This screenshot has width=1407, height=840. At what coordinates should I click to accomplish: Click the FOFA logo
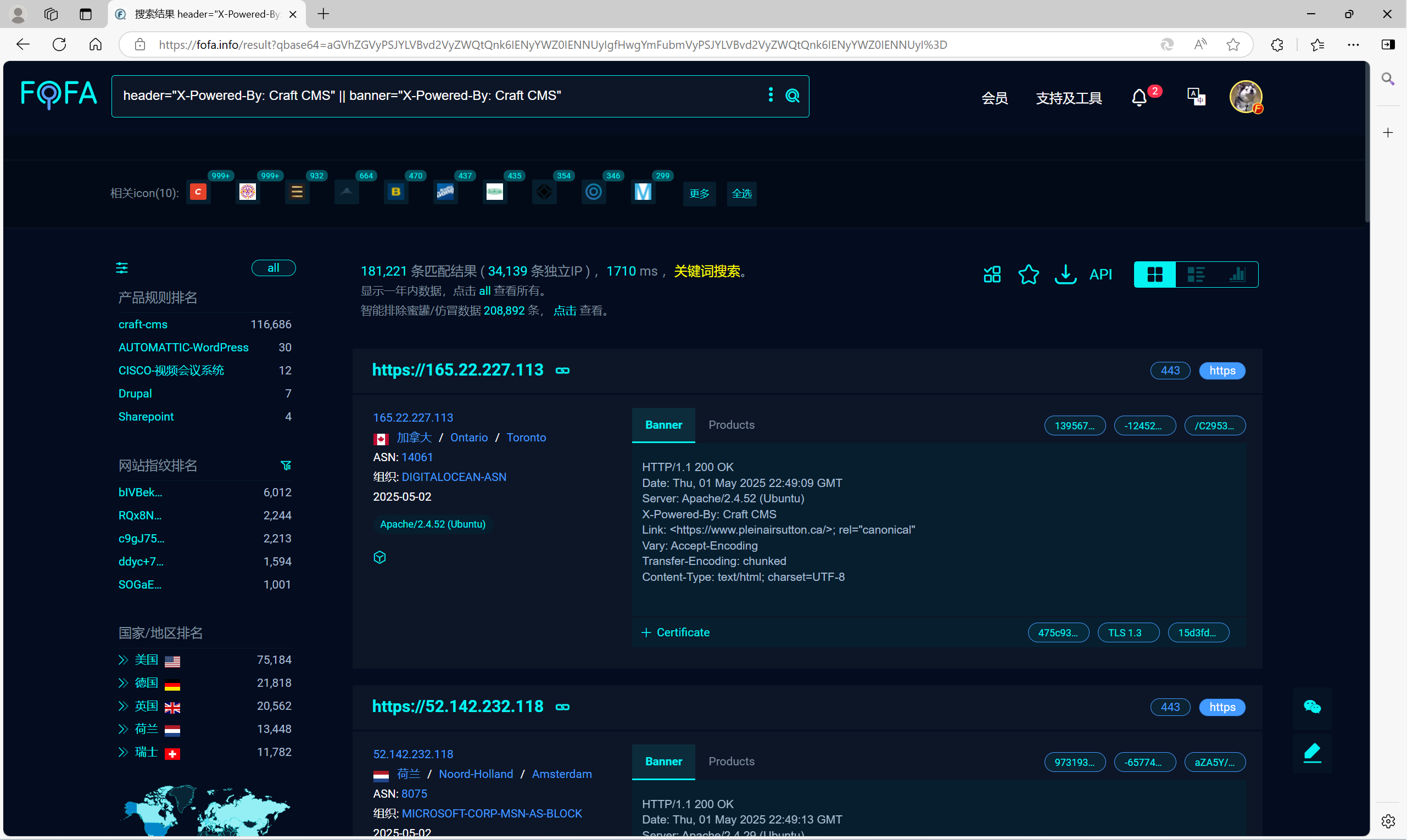[59, 94]
